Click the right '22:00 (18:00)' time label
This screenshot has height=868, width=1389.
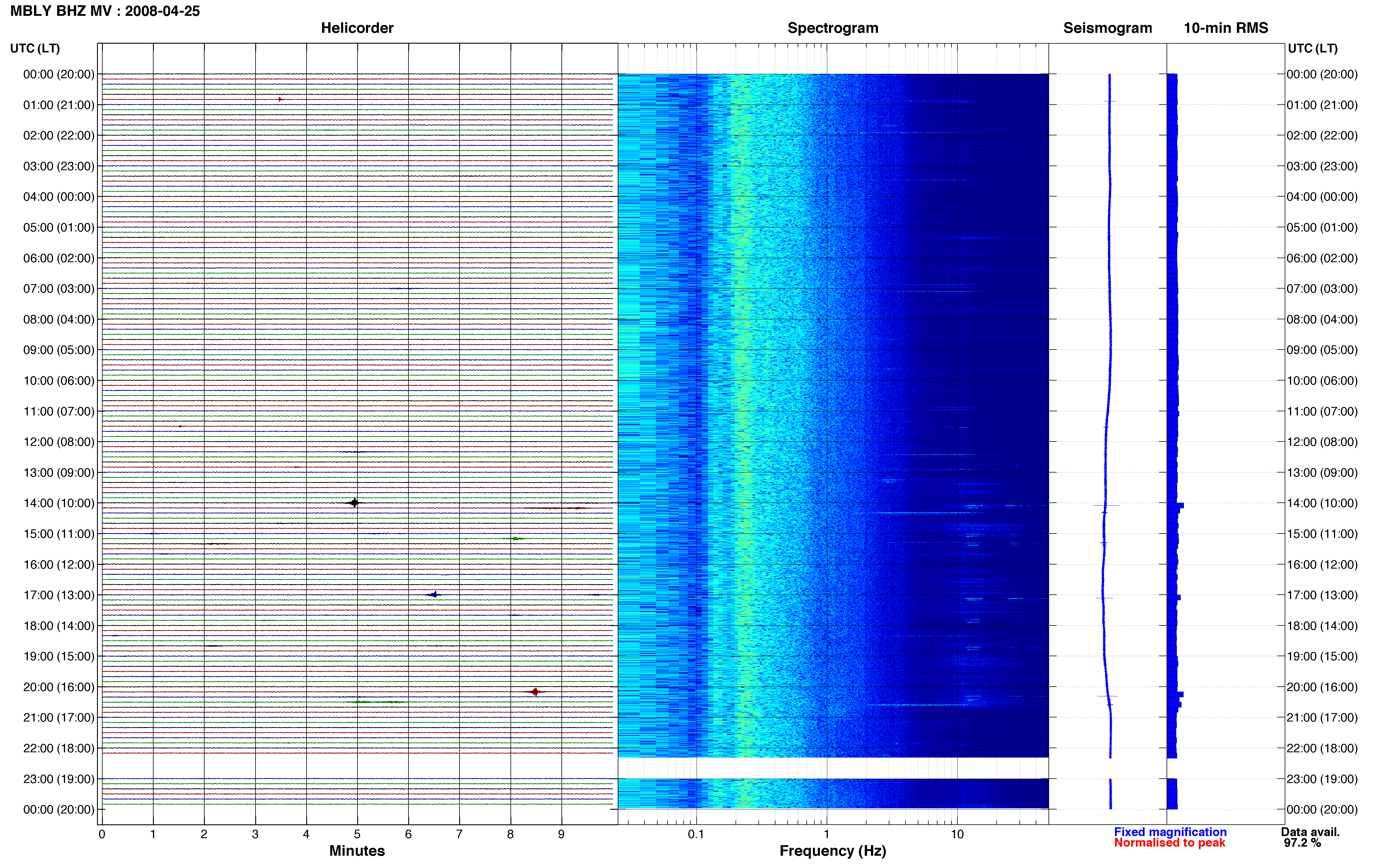[x=1322, y=748]
